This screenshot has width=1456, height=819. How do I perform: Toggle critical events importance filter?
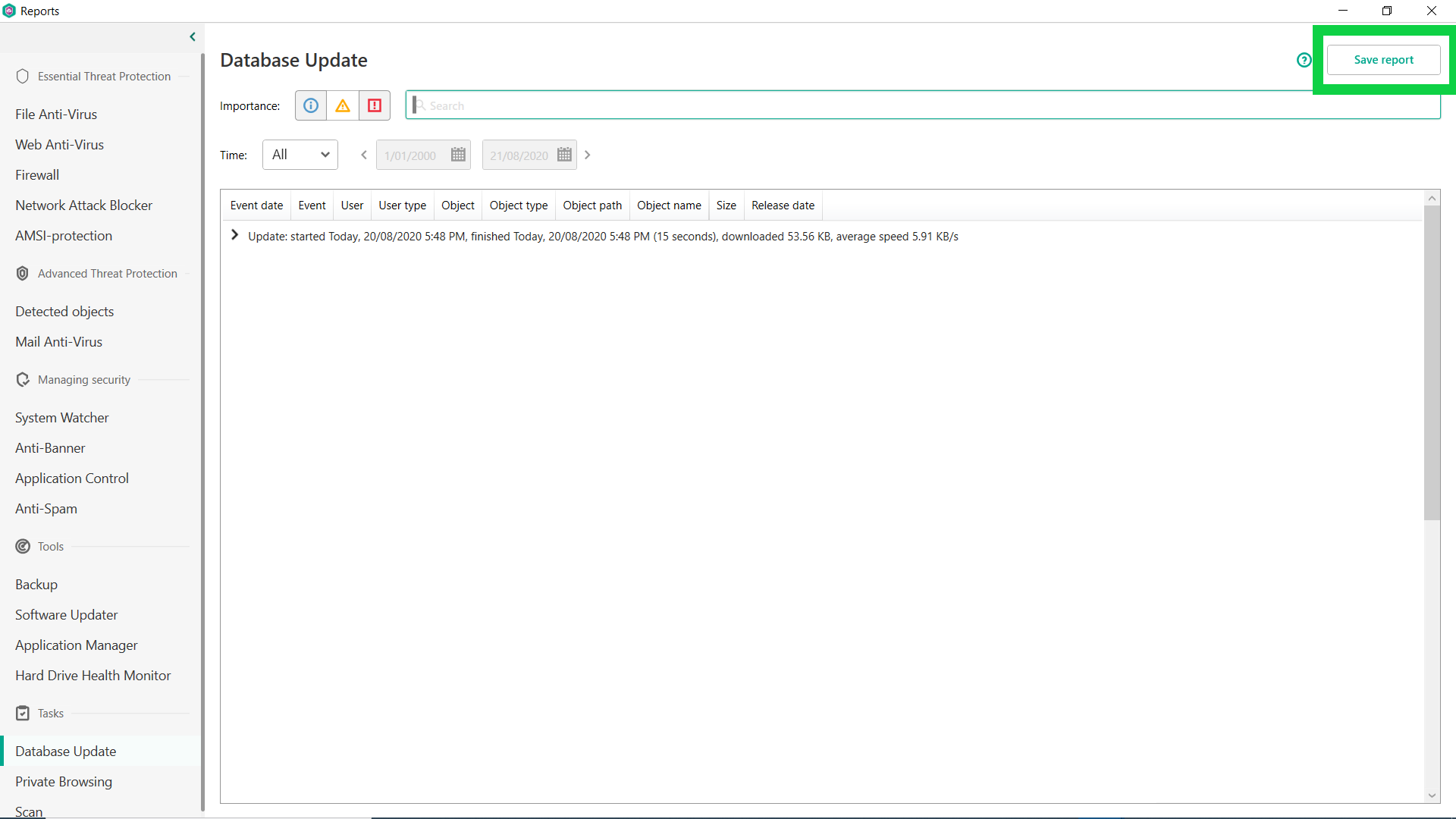[375, 105]
